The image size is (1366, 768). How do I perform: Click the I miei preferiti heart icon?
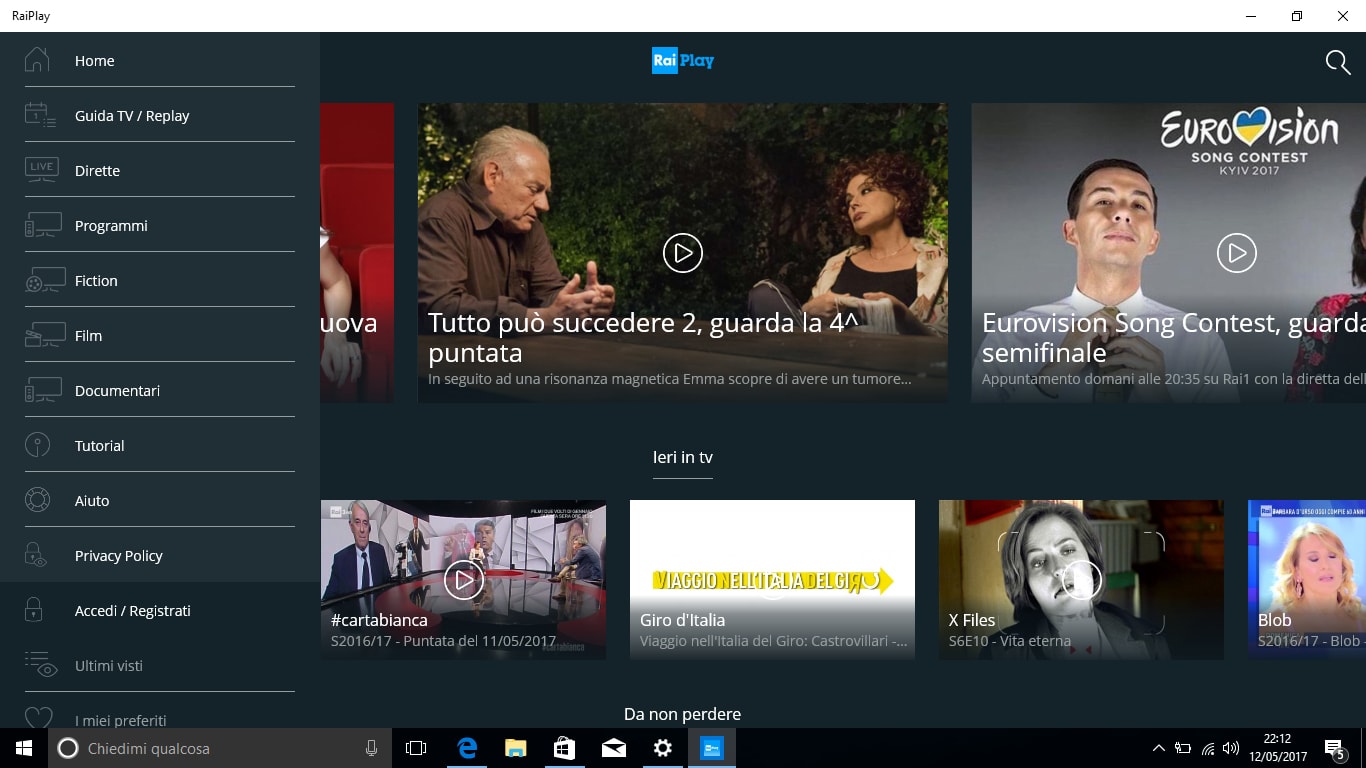tap(38, 719)
